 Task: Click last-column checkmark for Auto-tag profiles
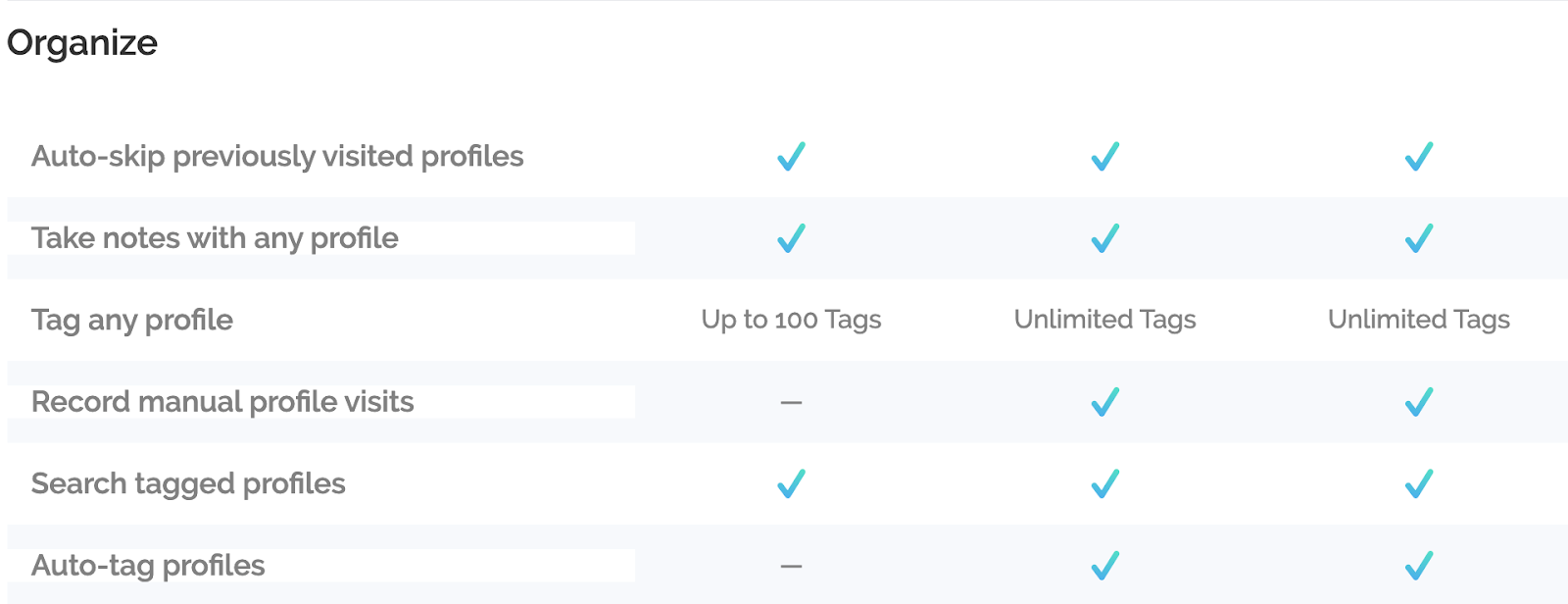[x=1418, y=566]
